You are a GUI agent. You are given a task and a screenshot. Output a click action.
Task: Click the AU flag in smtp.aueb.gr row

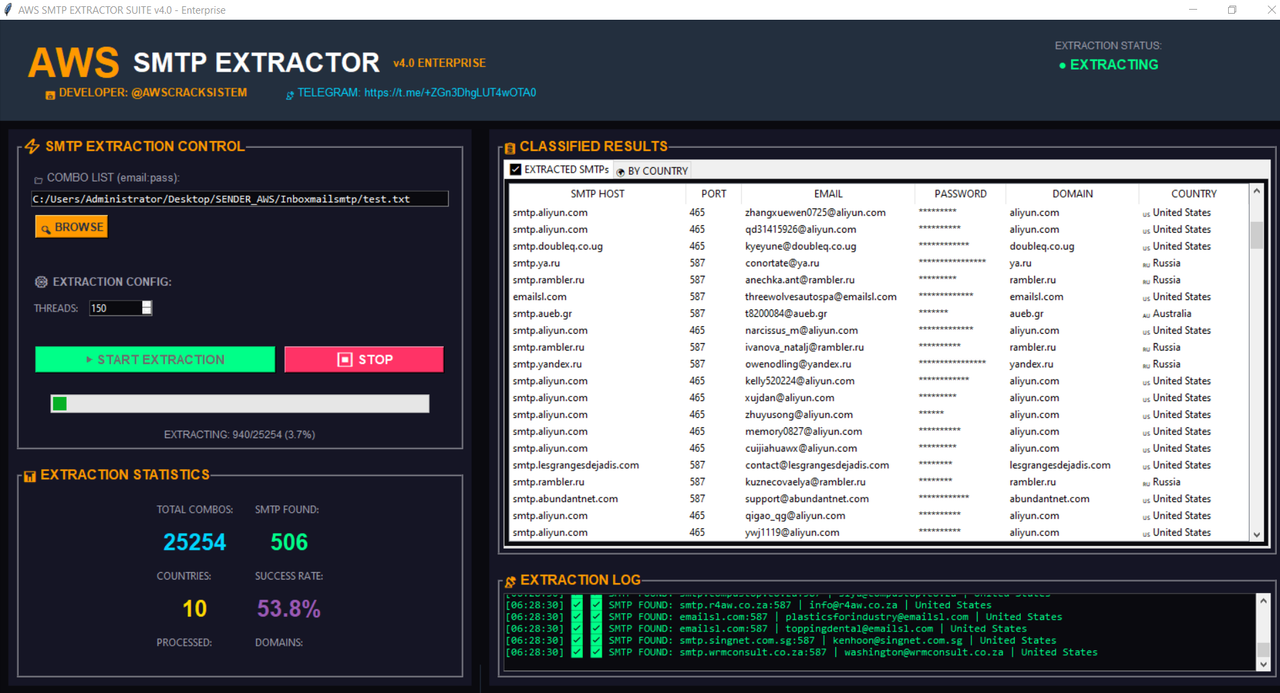click(1146, 314)
